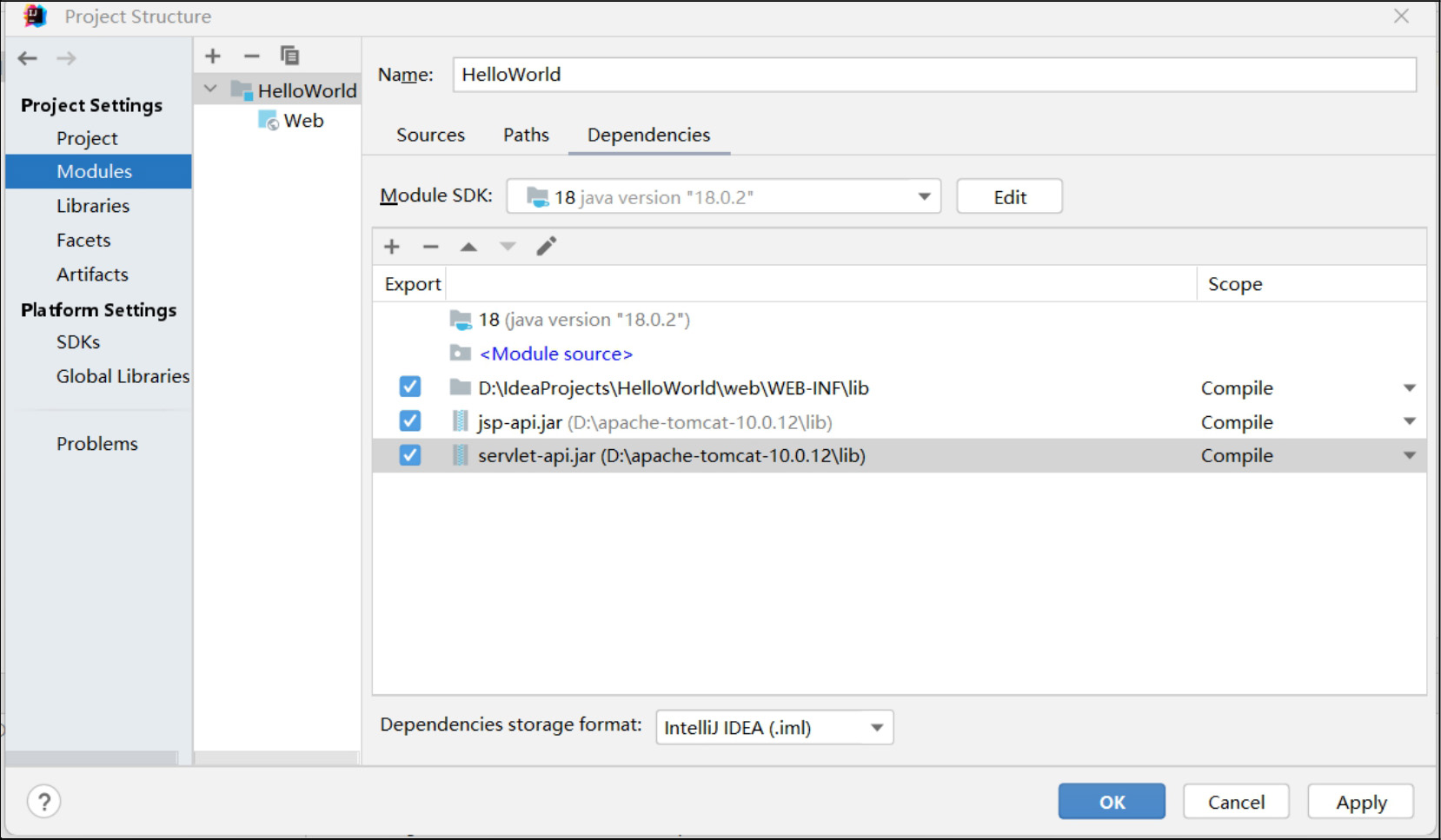Remove the selected module with minus icon
1441x840 pixels.
(x=252, y=56)
